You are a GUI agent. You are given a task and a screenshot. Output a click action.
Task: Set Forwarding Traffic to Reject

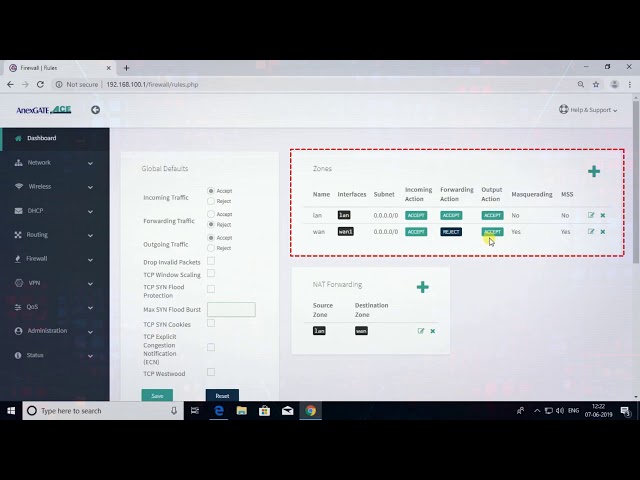tap(211, 224)
